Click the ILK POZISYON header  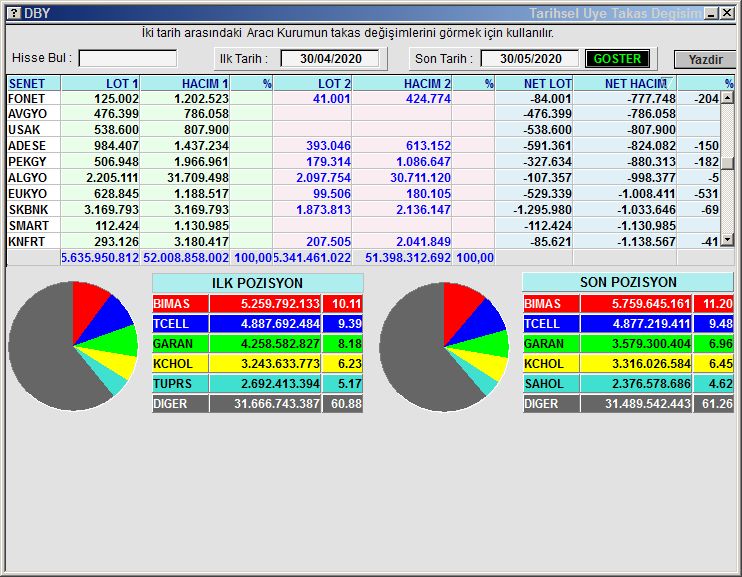[x=257, y=283]
